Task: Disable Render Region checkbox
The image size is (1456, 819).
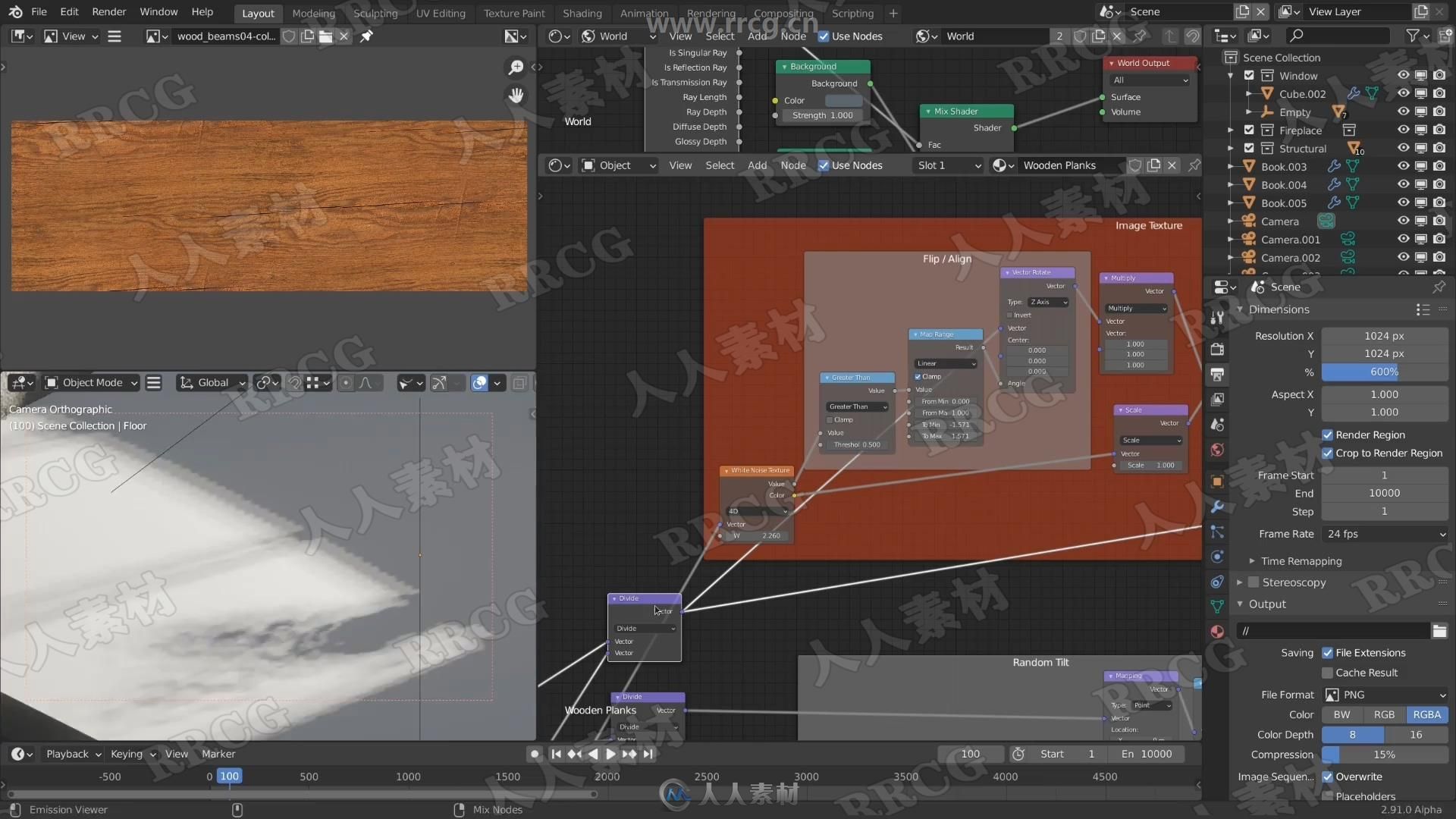Action: (x=1327, y=435)
